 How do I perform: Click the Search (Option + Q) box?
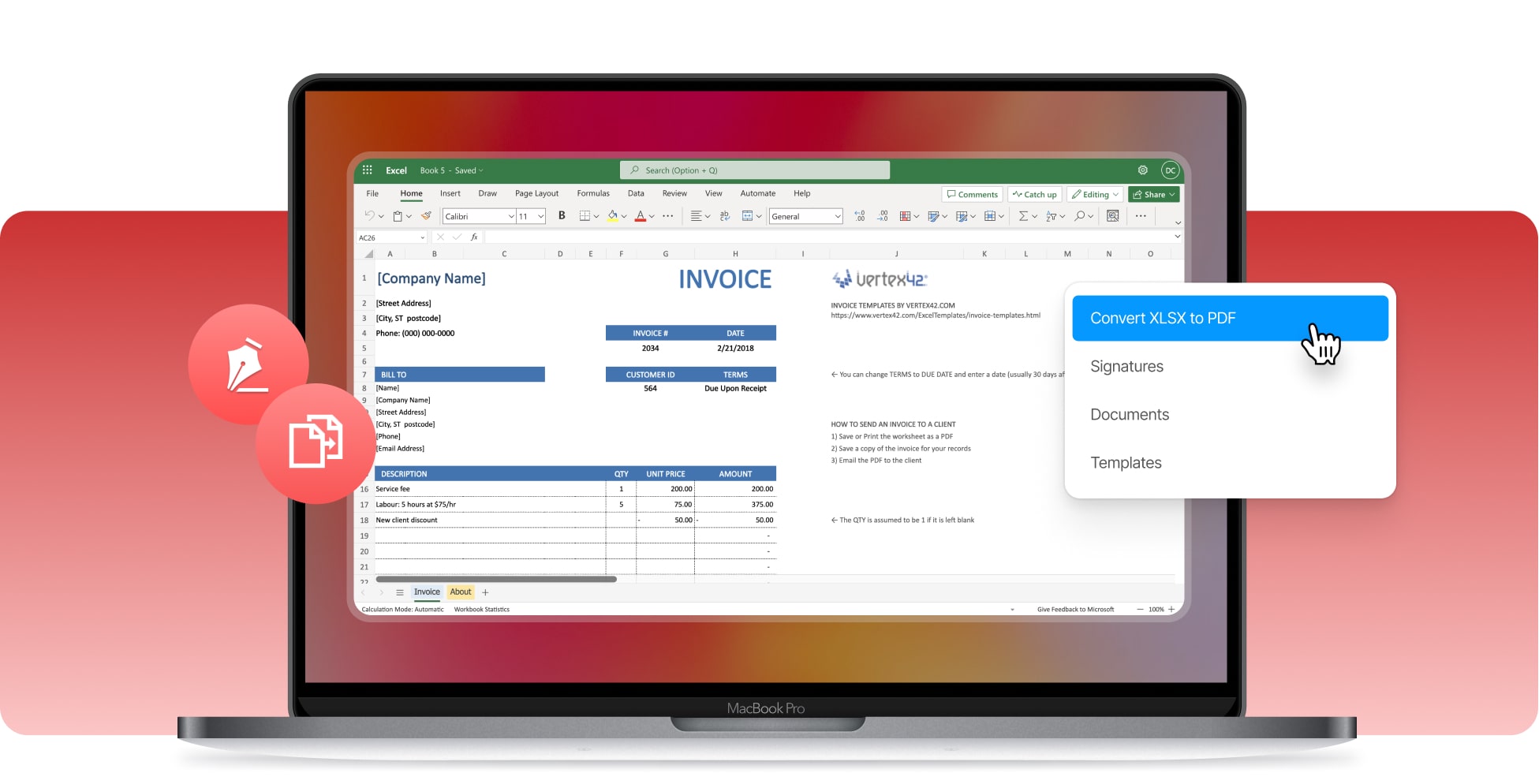(755, 170)
